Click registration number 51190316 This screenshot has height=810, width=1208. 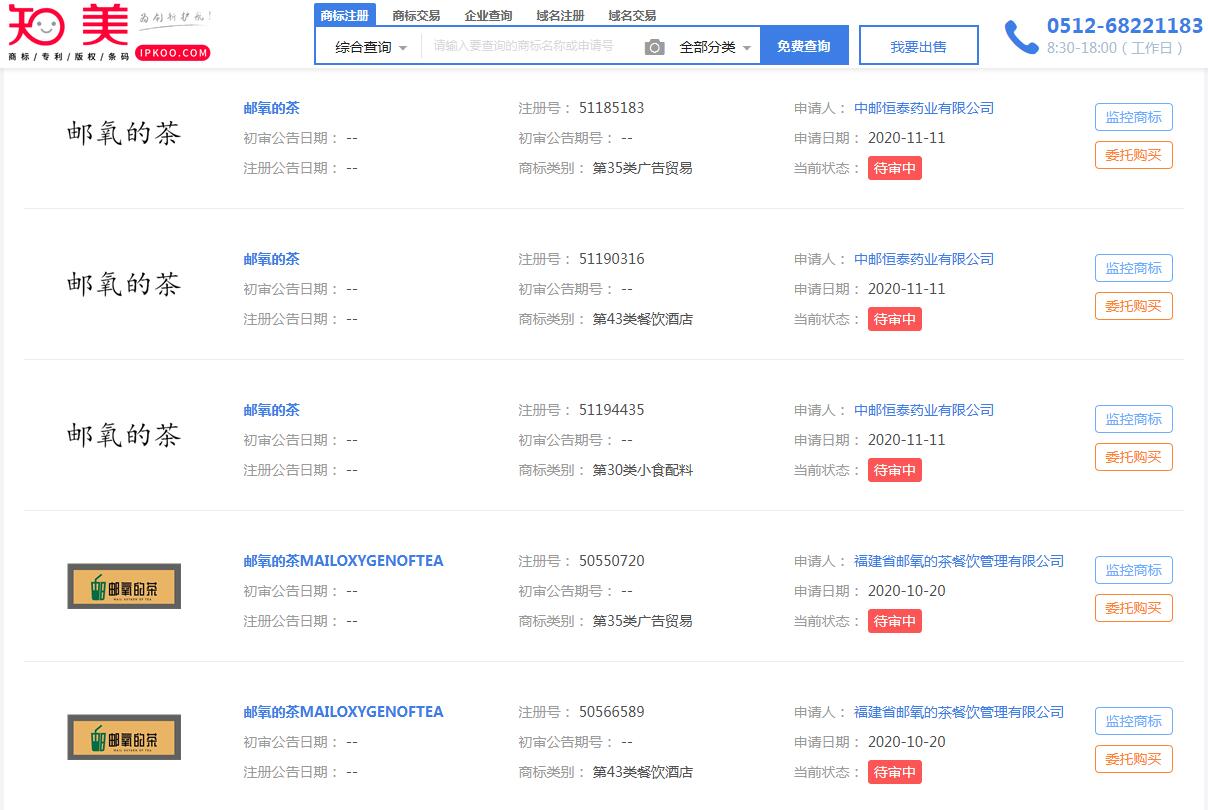click(x=612, y=259)
